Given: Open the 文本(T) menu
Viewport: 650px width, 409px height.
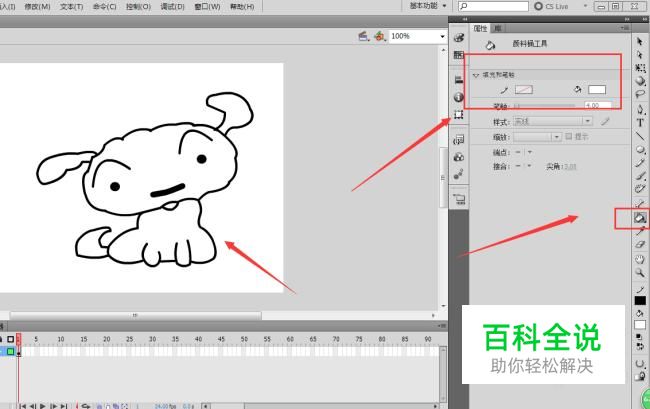Looking at the screenshot, I should [x=72, y=7].
